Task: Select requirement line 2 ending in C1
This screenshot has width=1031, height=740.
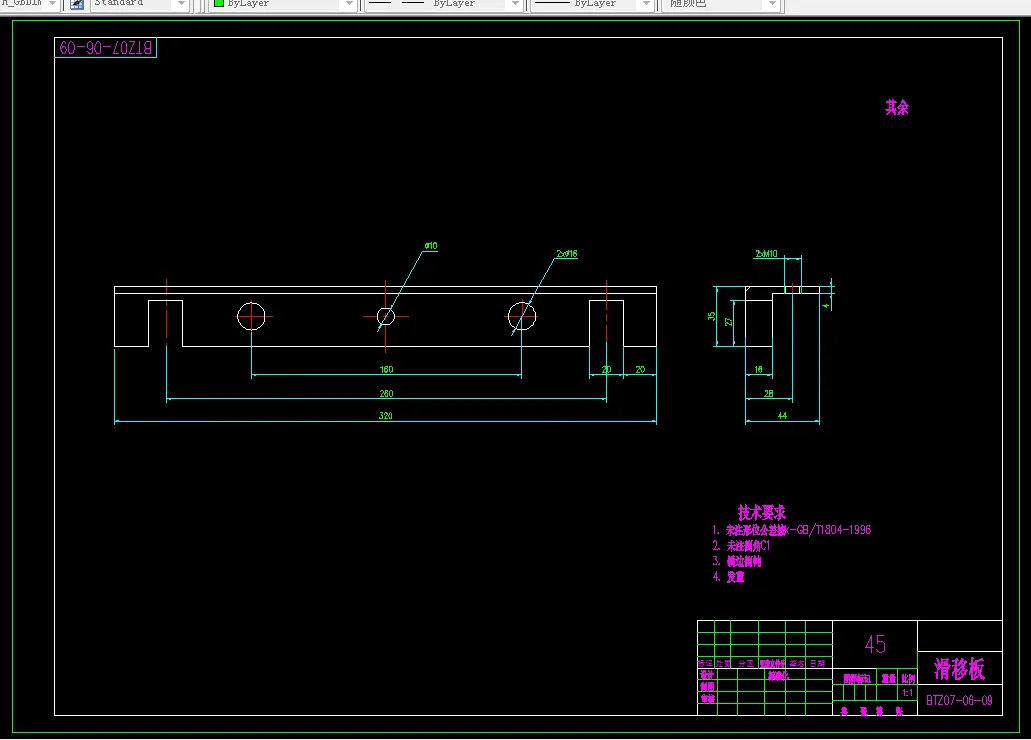Action: pos(741,545)
